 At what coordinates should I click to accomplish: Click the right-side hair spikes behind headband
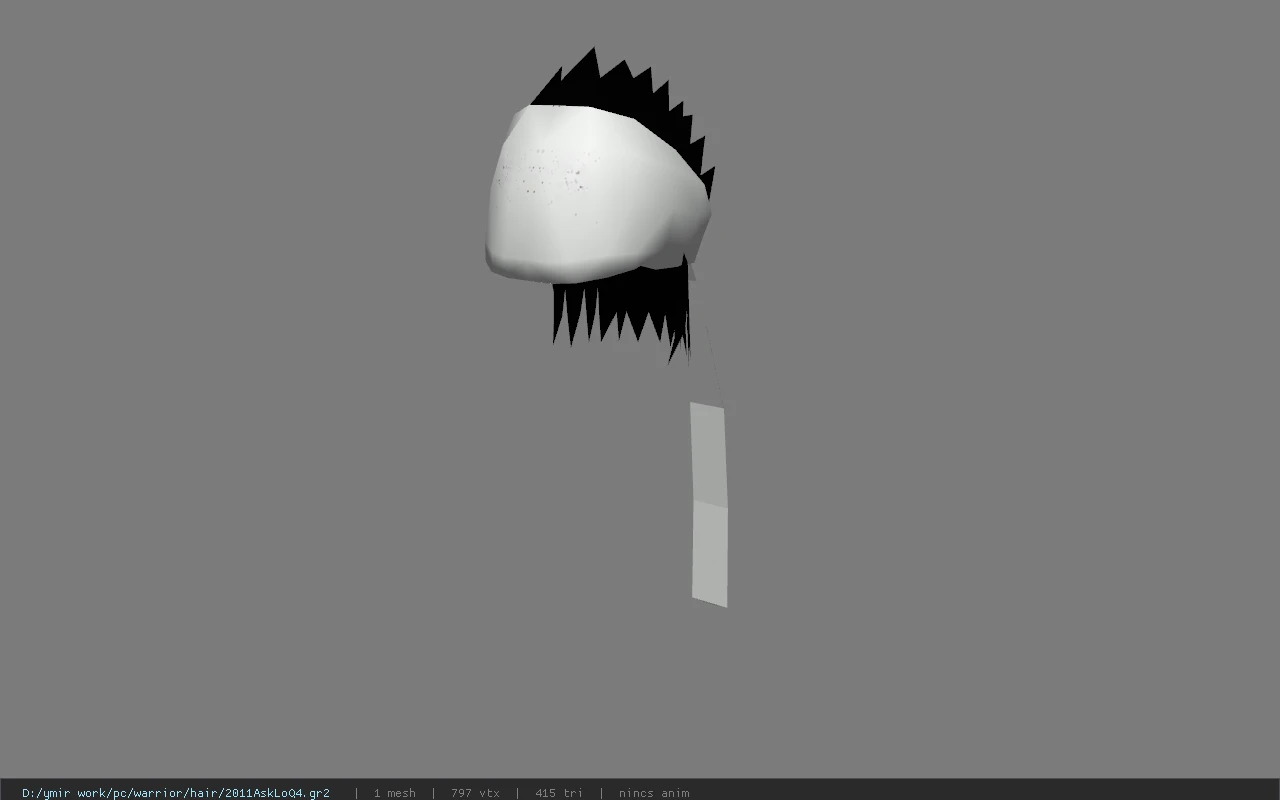(697, 150)
